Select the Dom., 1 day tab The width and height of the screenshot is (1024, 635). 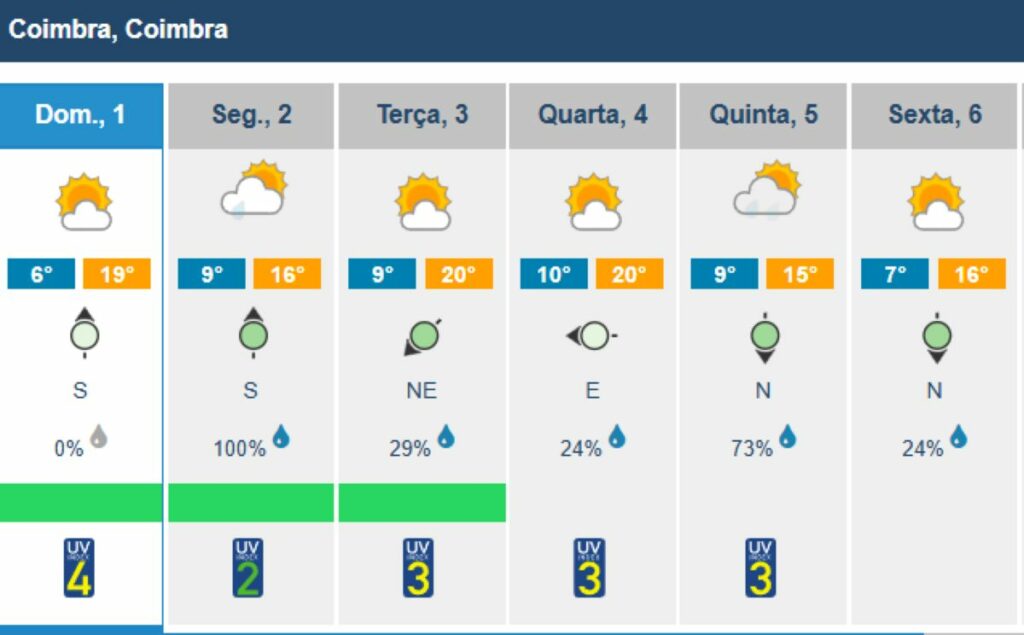(80, 115)
